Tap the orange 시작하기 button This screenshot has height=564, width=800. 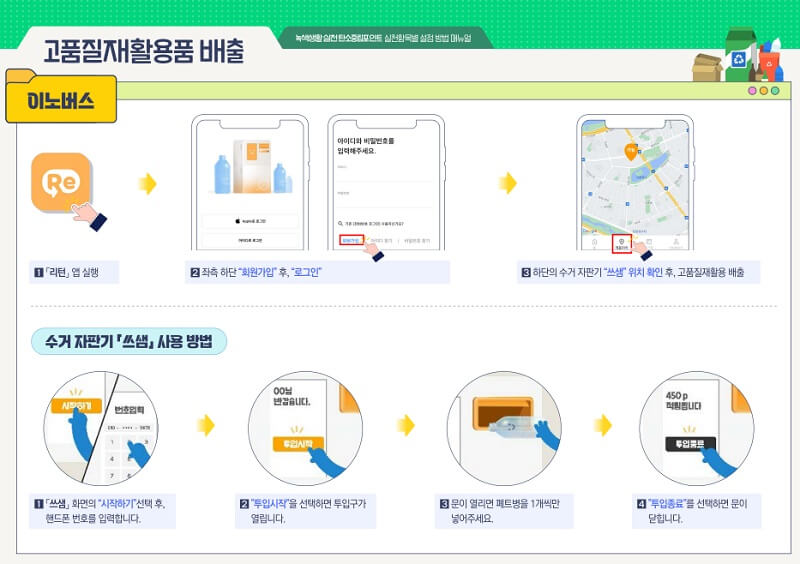point(77,406)
